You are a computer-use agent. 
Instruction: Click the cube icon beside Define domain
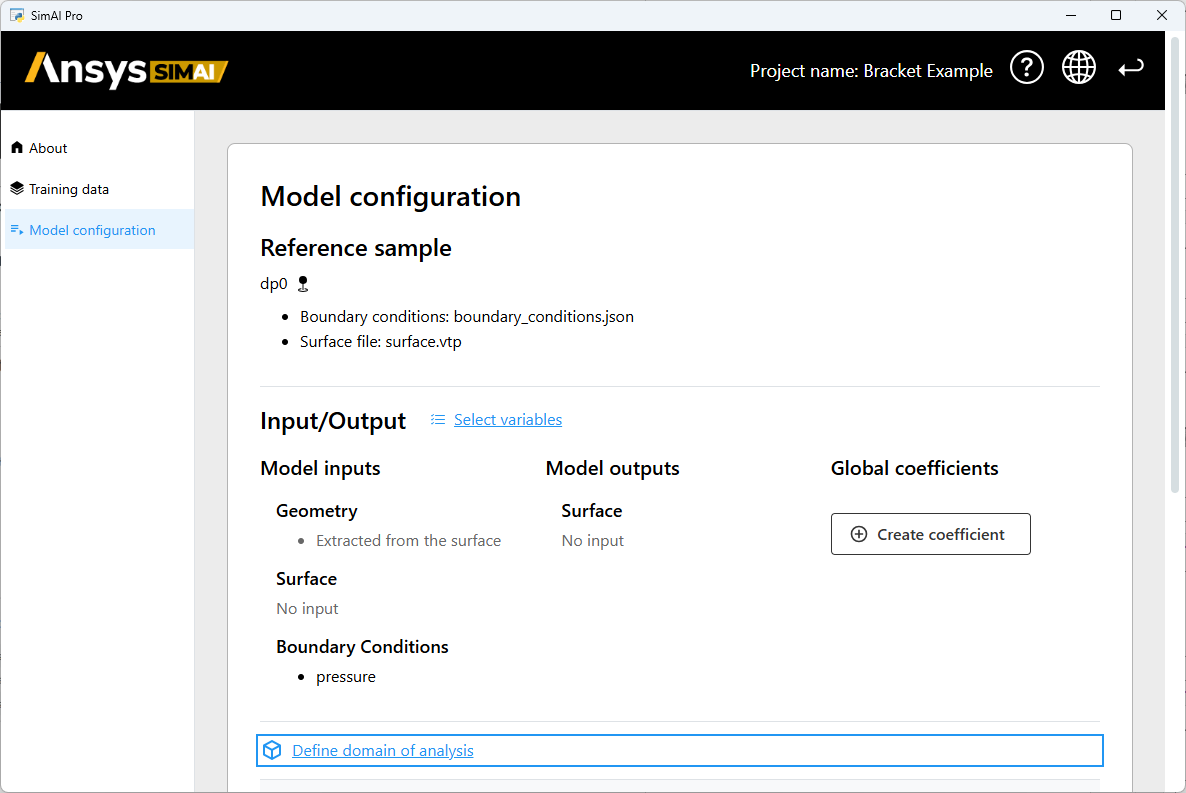point(272,750)
